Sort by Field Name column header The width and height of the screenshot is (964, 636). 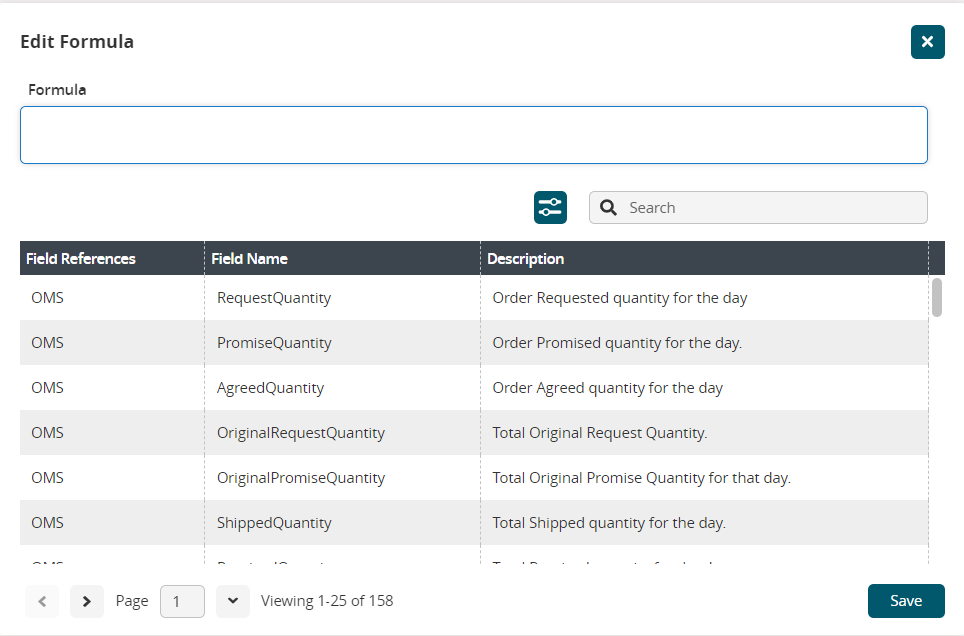point(250,259)
